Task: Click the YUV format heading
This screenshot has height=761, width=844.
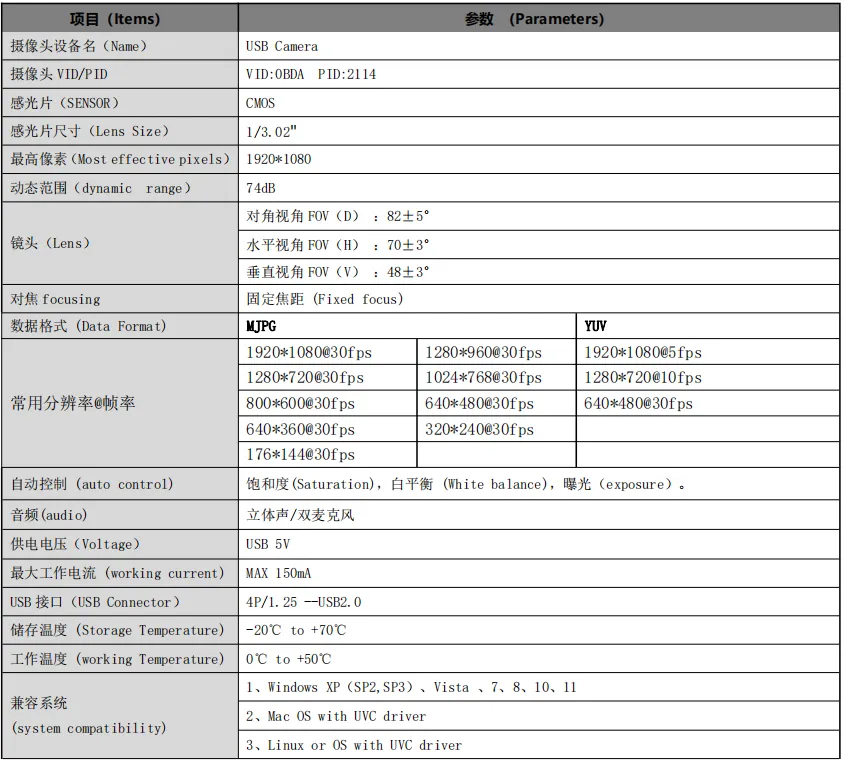Action: pos(595,326)
